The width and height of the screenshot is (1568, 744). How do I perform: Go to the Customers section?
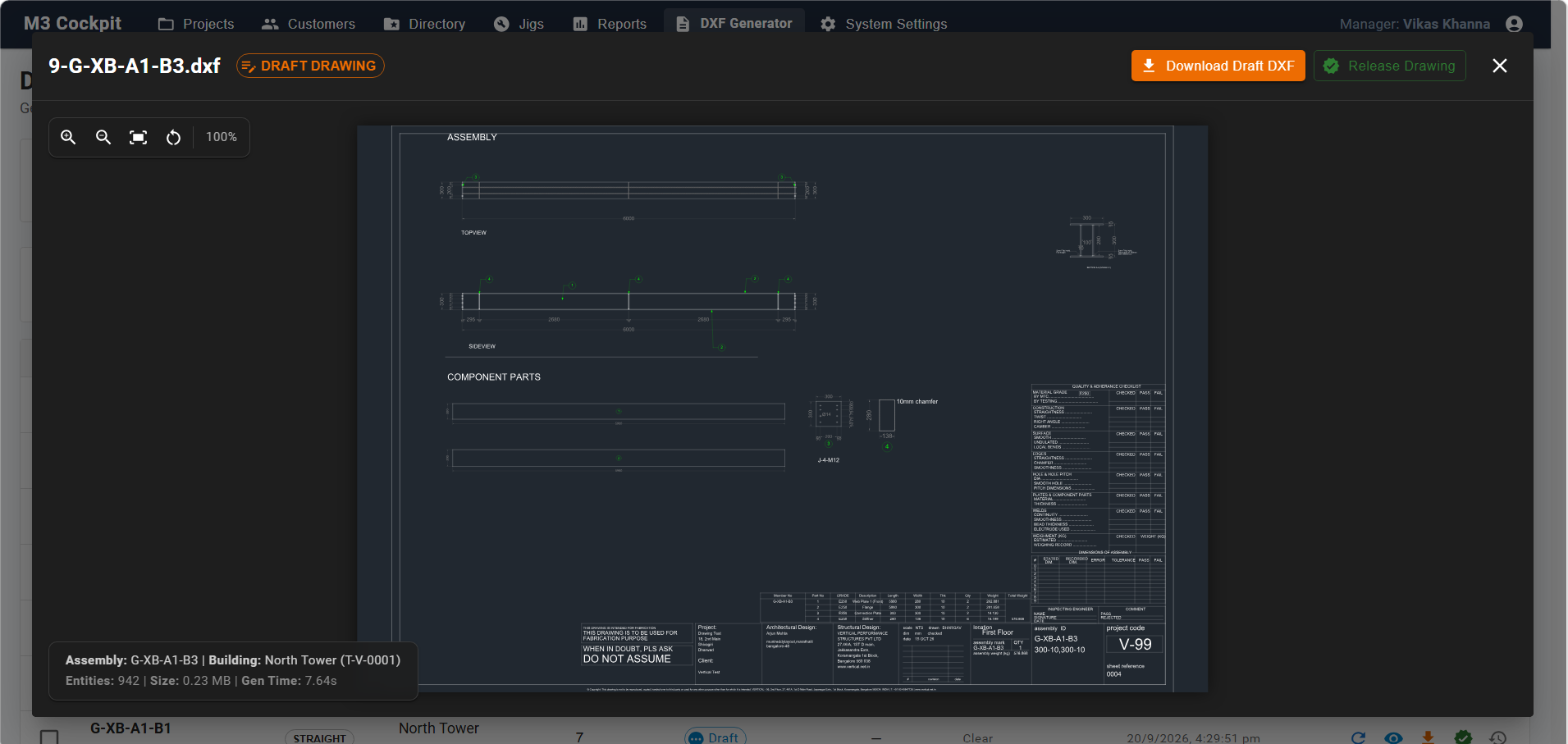coord(309,24)
